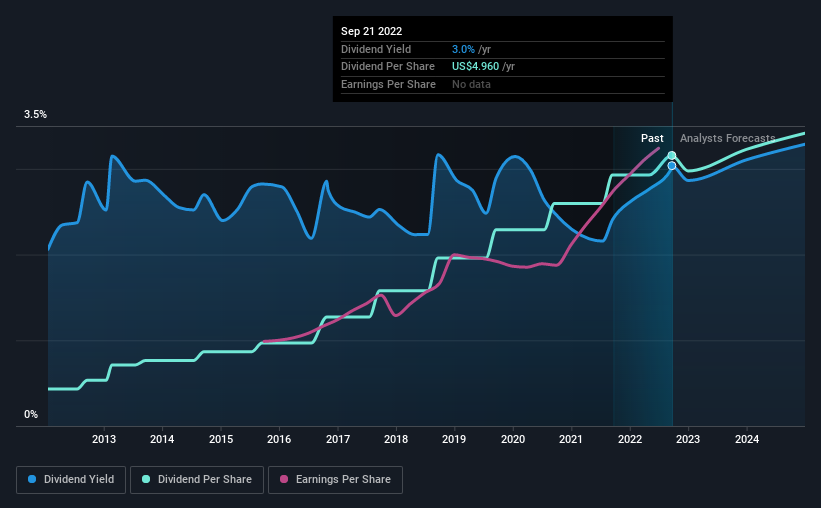Image resolution: width=821 pixels, height=508 pixels.
Task: Click the Analysts Forecasts label
Action: (x=727, y=138)
